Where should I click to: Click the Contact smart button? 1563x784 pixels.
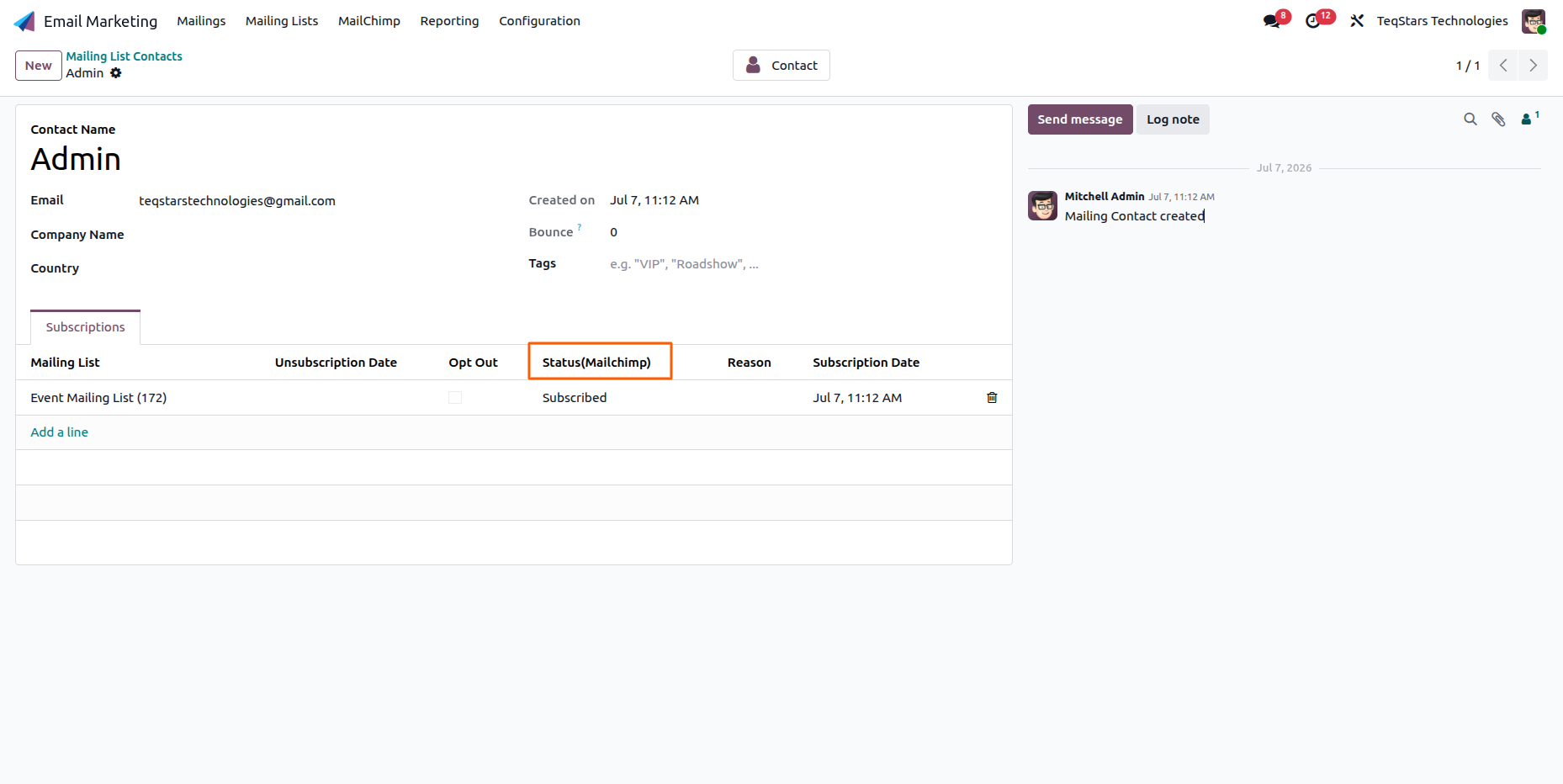[x=781, y=66]
